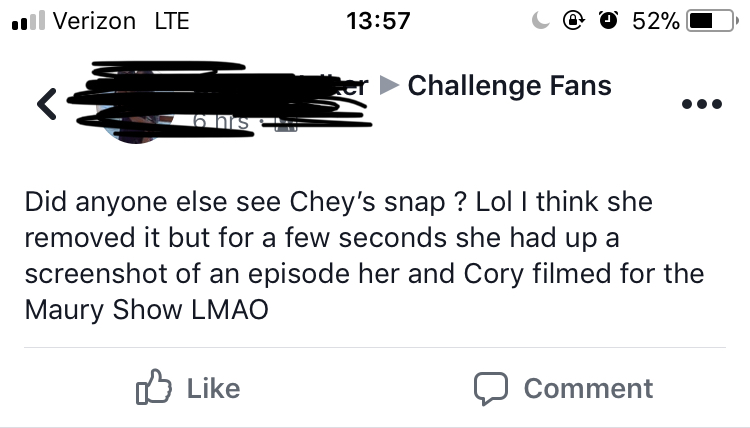Tap the Verizon carrier label

click(94, 21)
